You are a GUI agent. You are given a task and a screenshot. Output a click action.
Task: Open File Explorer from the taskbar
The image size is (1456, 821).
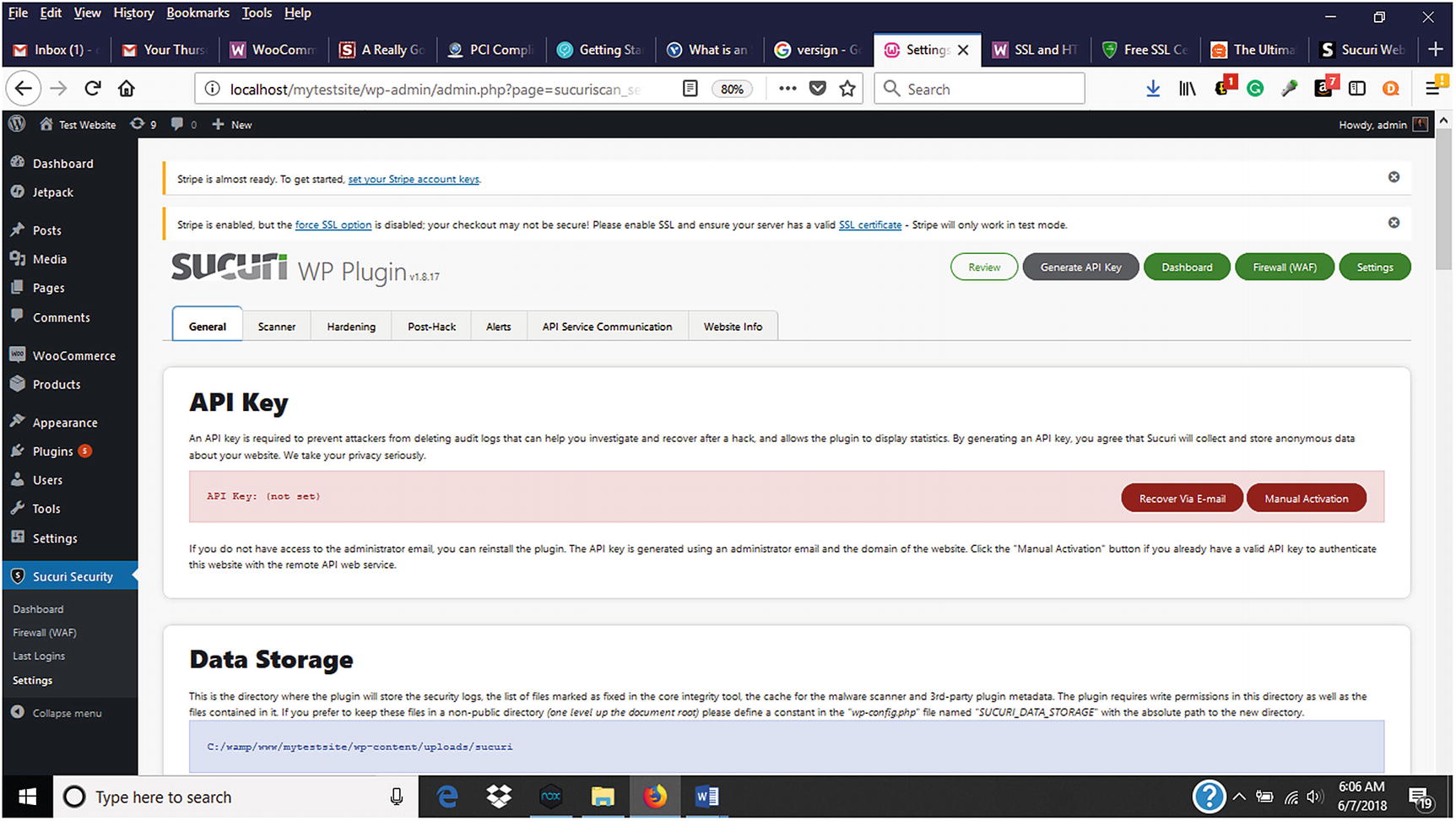tap(603, 797)
